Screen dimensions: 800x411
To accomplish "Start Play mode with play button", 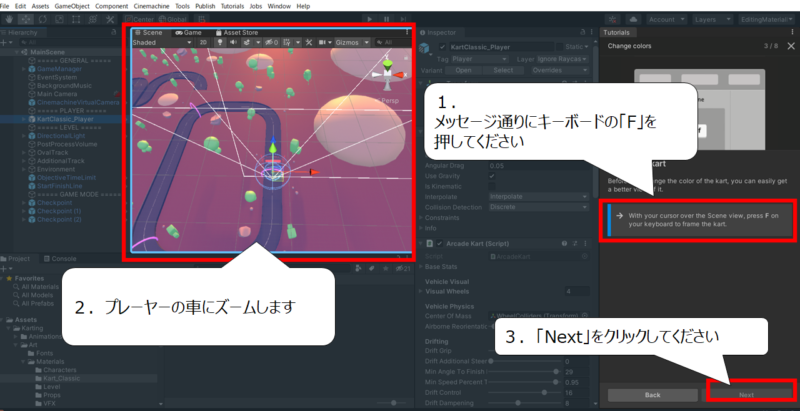I will 369,19.
